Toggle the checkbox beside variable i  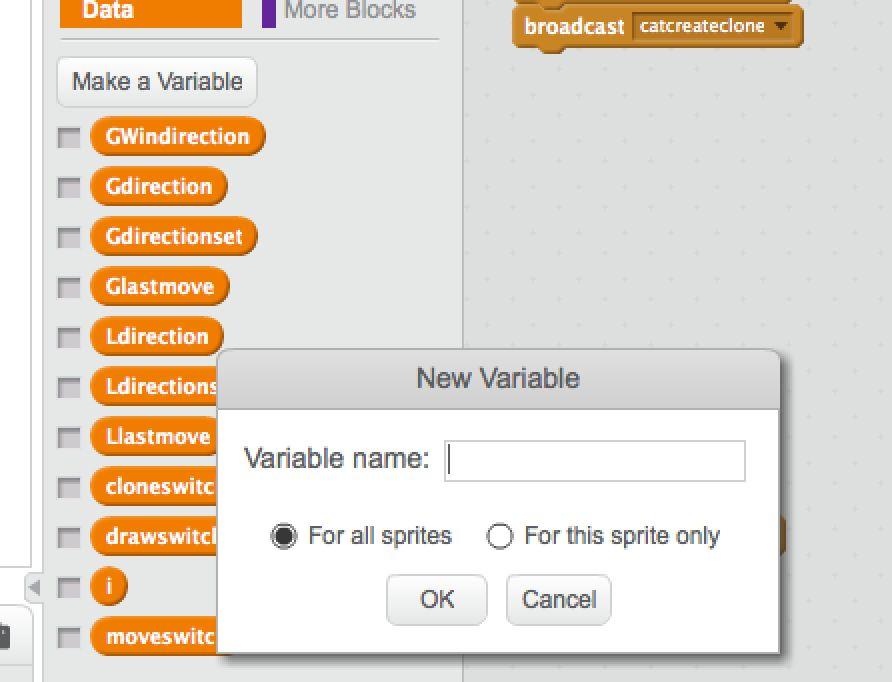click(69, 587)
